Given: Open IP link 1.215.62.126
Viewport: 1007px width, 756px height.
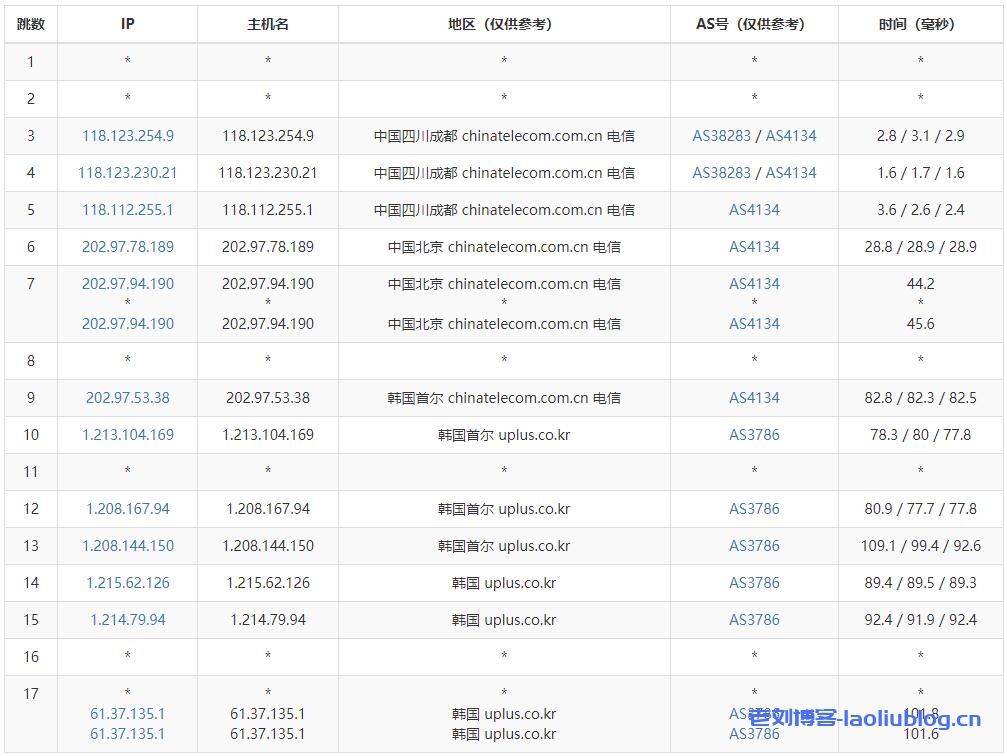Looking at the screenshot, I should point(128,583).
